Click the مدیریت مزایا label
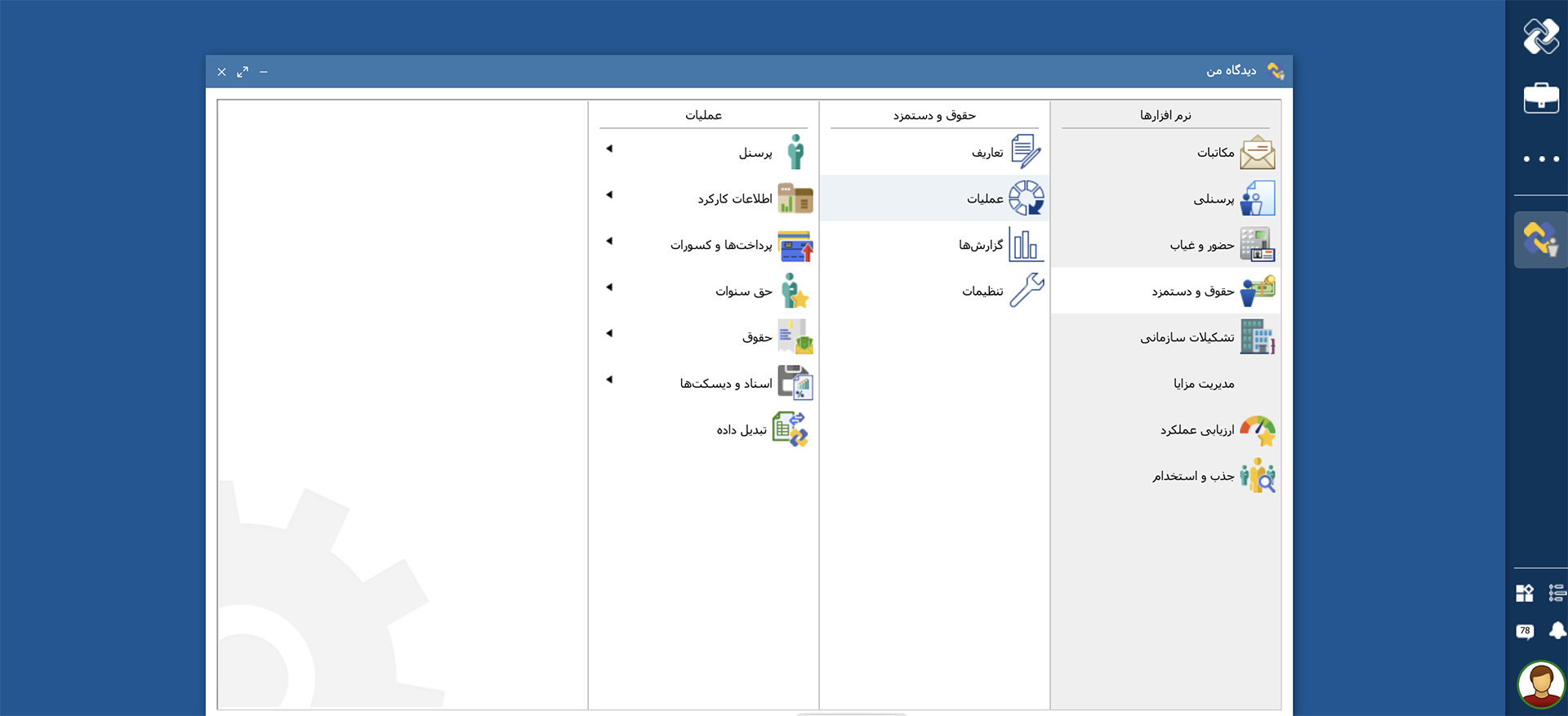The image size is (1568, 716). (x=1204, y=384)
